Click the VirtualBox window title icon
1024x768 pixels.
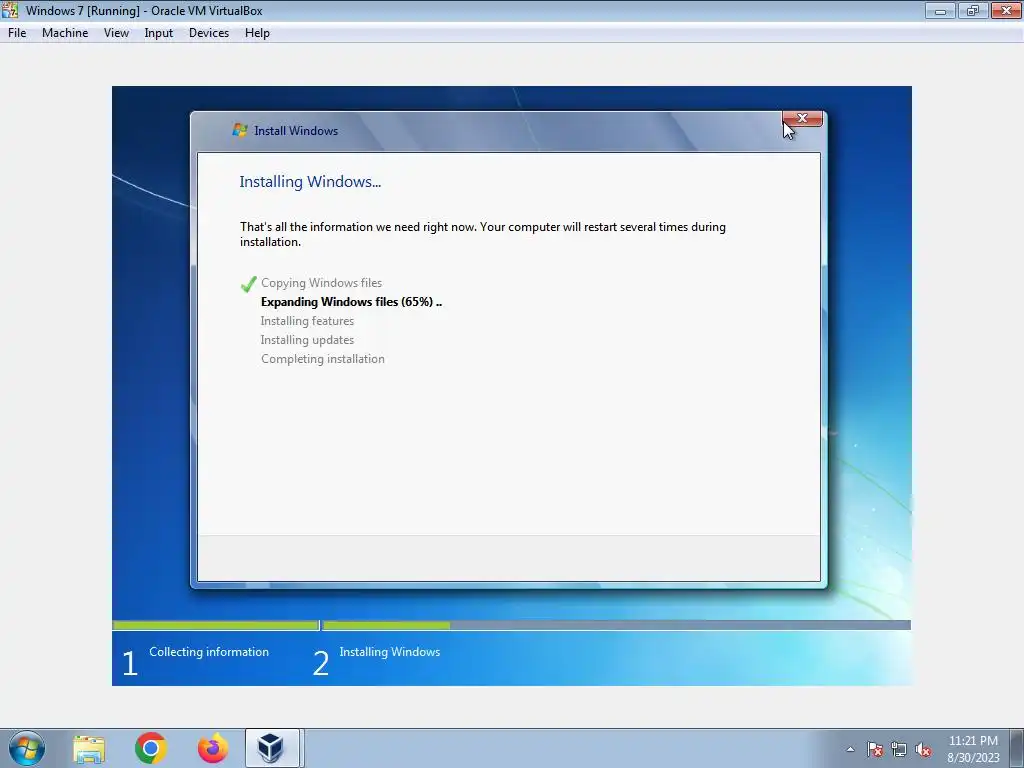[10, 10]
